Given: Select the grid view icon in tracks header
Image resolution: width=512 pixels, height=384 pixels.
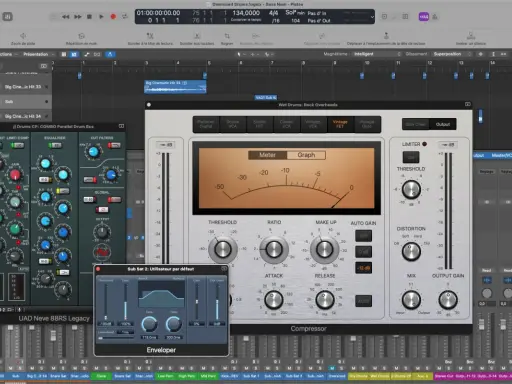Looking at the screenshot, I should click(64, 54).
